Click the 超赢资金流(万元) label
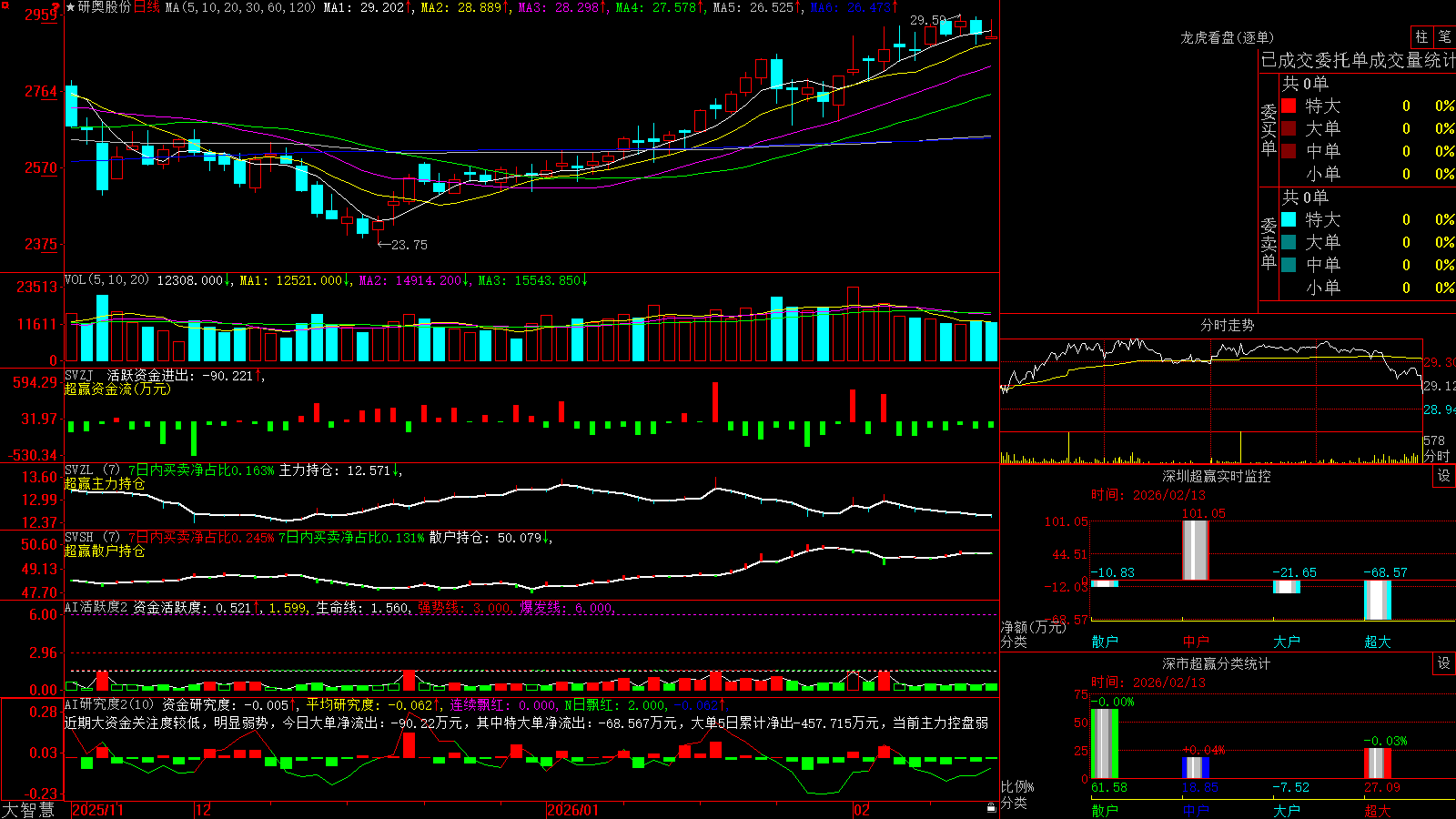The width and height of the screenshot is (1456, 819). (x=117, y=389)
